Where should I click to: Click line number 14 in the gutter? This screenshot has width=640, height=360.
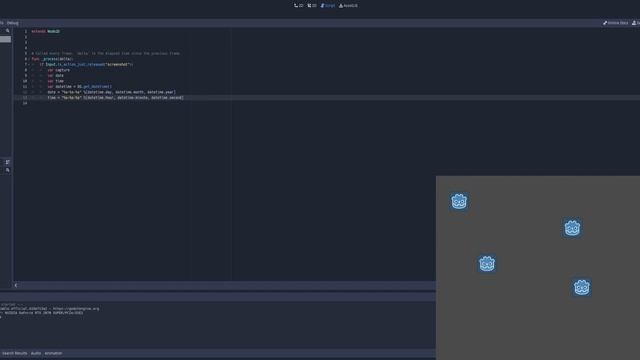[x=25, y=103]
